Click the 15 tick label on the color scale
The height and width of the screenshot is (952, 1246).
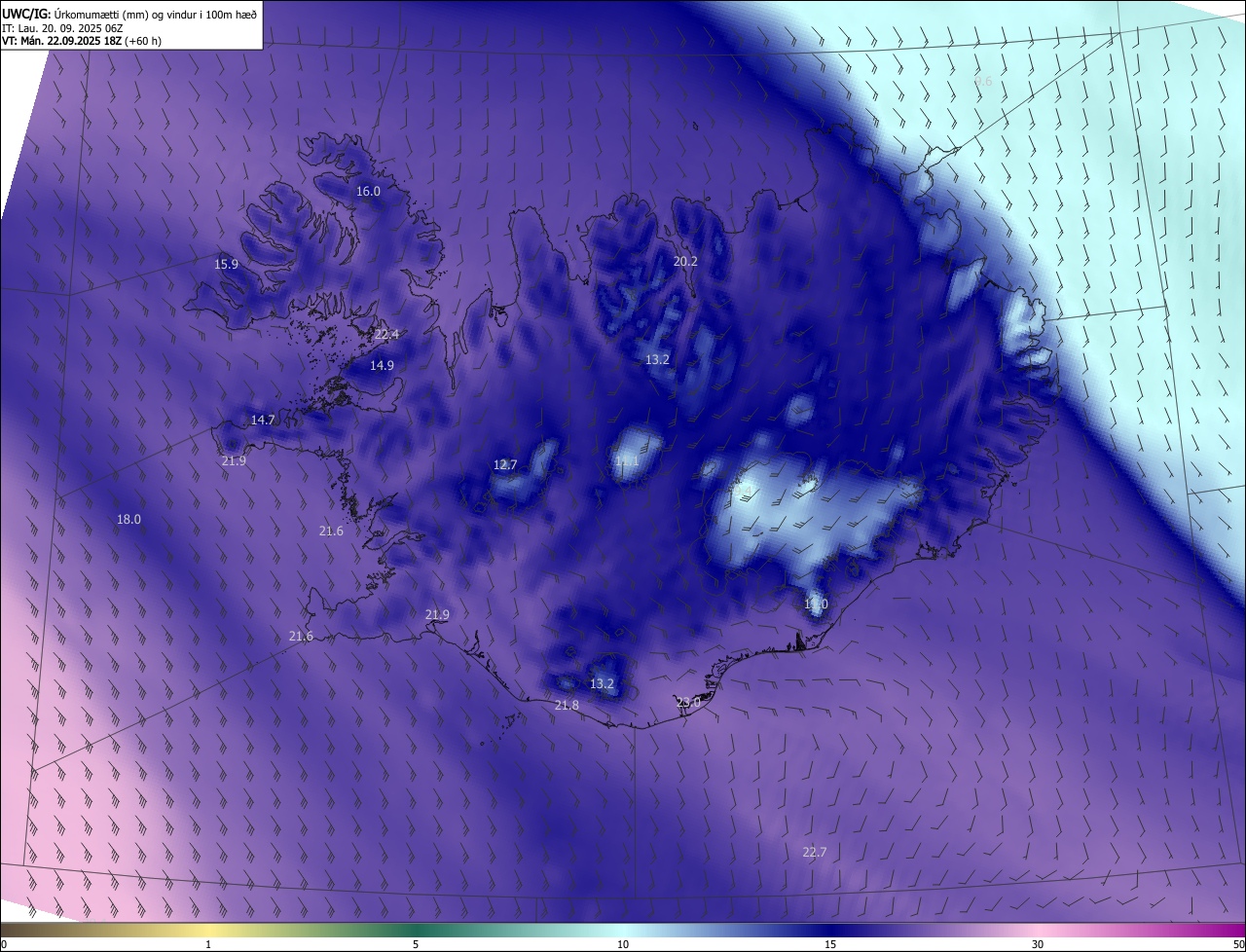[830, 944]
